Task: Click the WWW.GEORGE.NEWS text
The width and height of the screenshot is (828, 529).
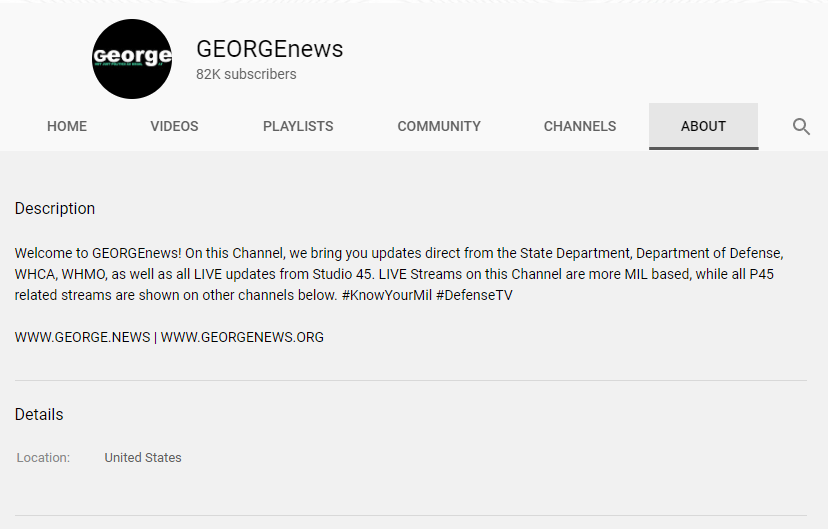Action: pyautogui.click(x=82, y=337)
